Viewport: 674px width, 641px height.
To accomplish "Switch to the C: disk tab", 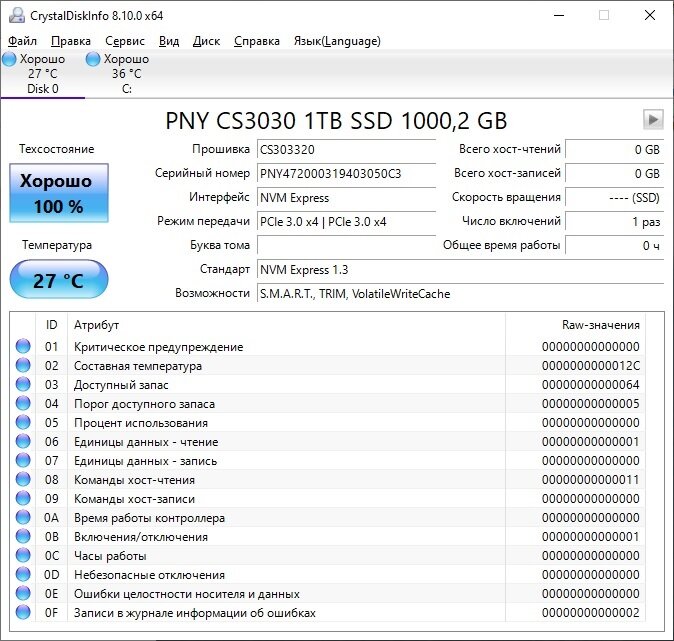I will click(x=126, y=74).
